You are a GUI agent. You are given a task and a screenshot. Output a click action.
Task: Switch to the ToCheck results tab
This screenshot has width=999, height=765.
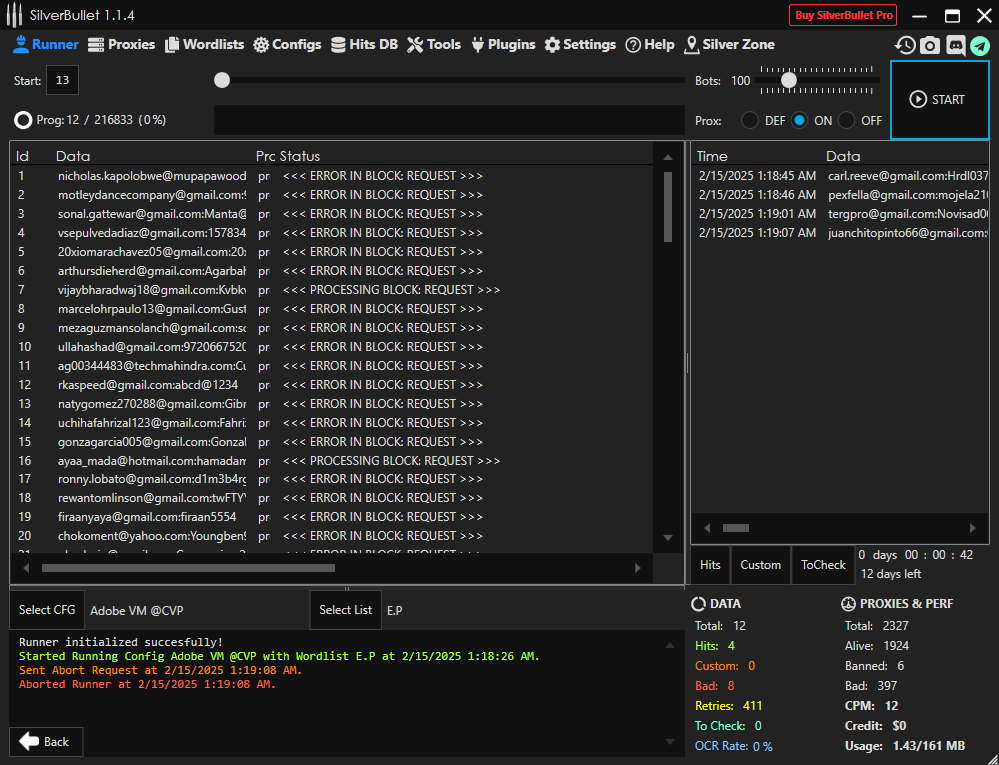point(823,565)
